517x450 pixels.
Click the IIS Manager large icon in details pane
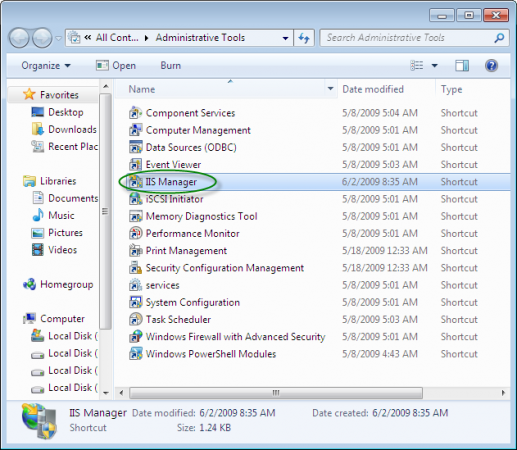39,420
